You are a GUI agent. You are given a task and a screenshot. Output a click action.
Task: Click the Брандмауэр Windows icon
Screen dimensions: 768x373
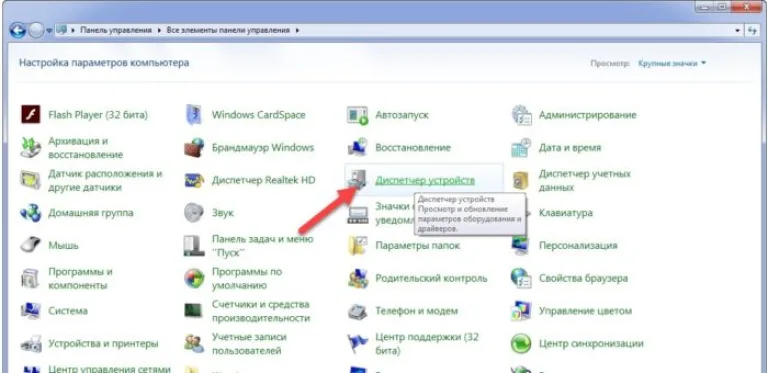(x=194, y=148)
